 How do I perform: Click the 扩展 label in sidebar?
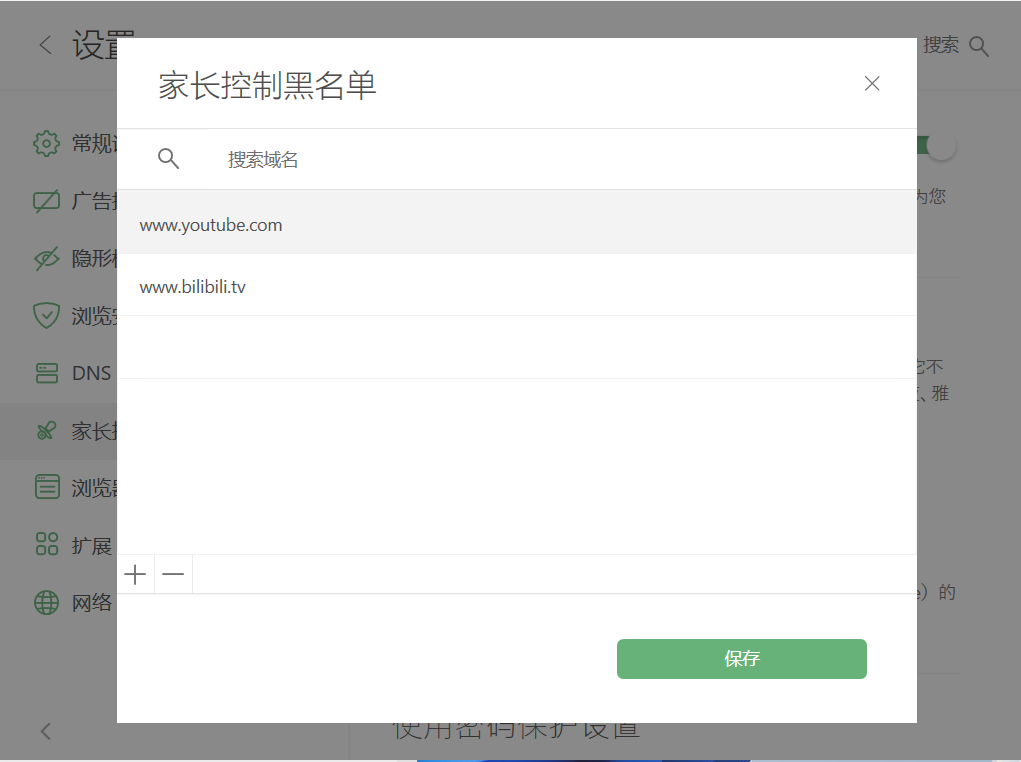92,545
